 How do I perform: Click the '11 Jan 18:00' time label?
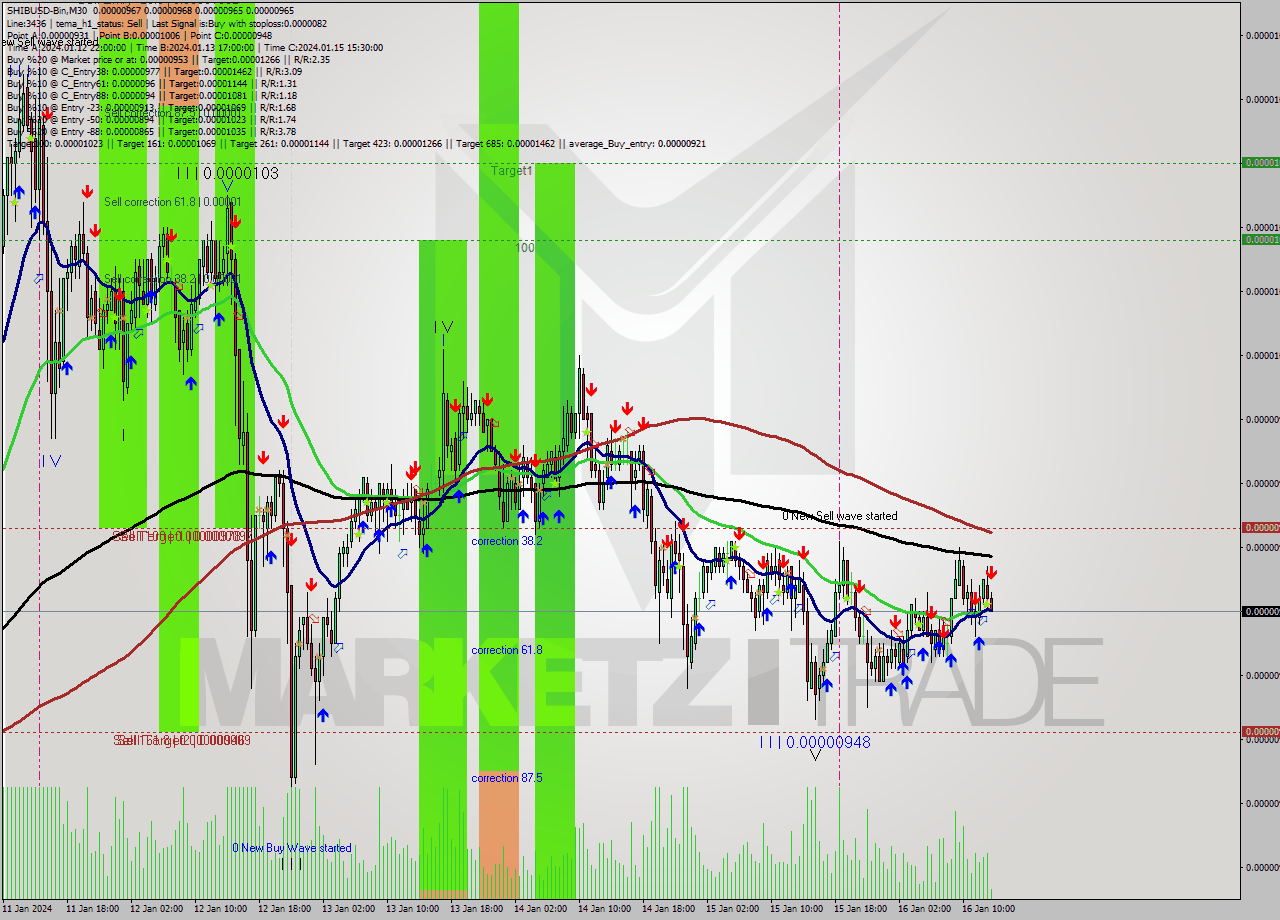tap(94, 909)
